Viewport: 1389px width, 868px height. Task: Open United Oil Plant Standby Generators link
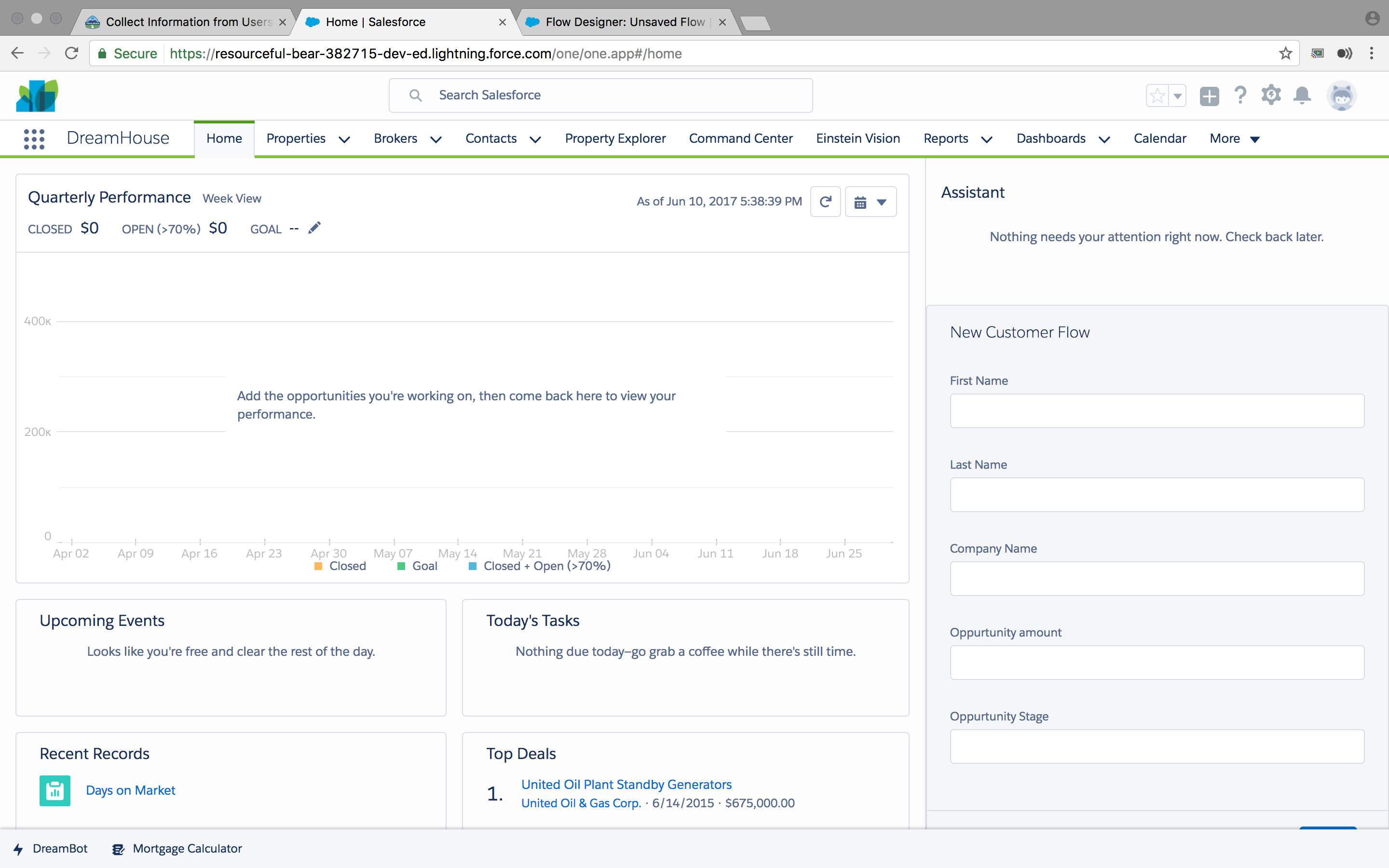click(626, 784)
